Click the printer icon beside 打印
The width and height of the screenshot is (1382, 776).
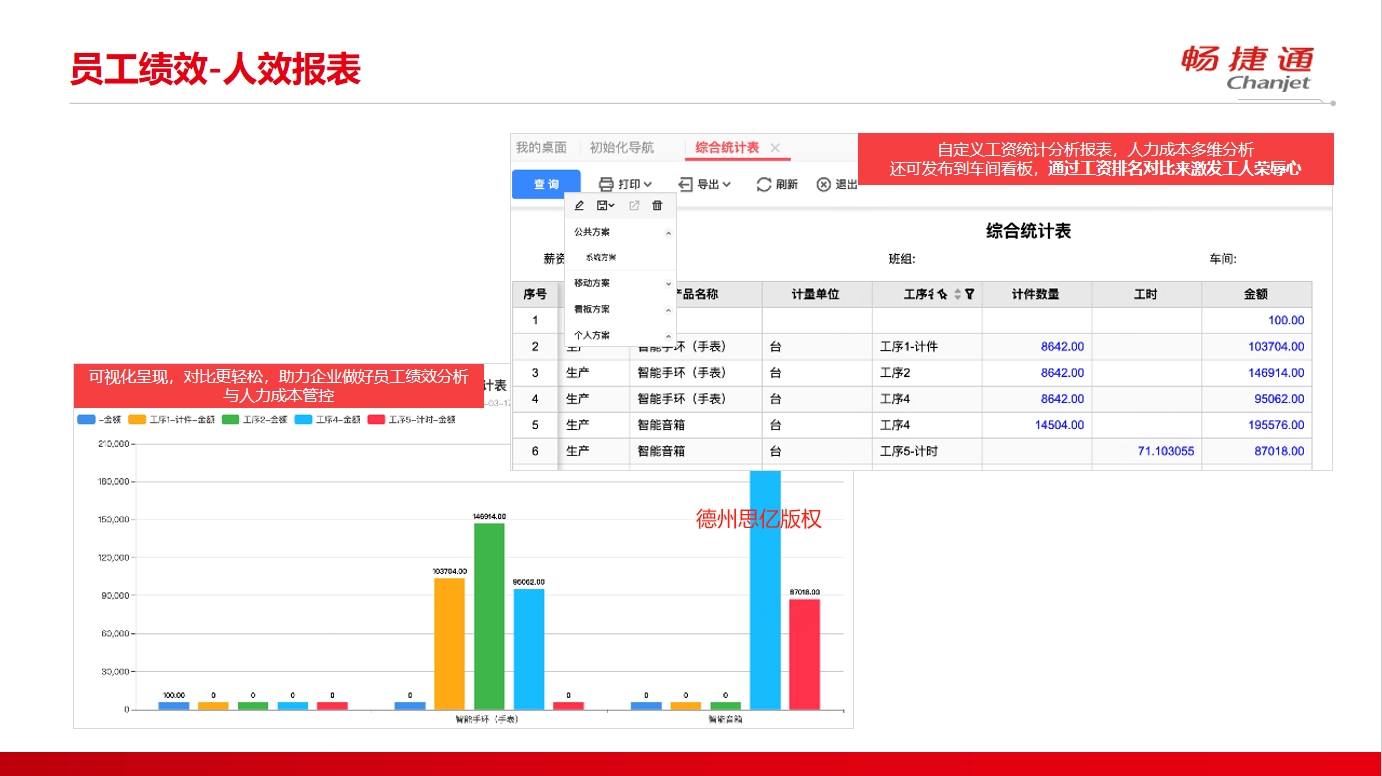pyautogui.click(x=605, y=184)
